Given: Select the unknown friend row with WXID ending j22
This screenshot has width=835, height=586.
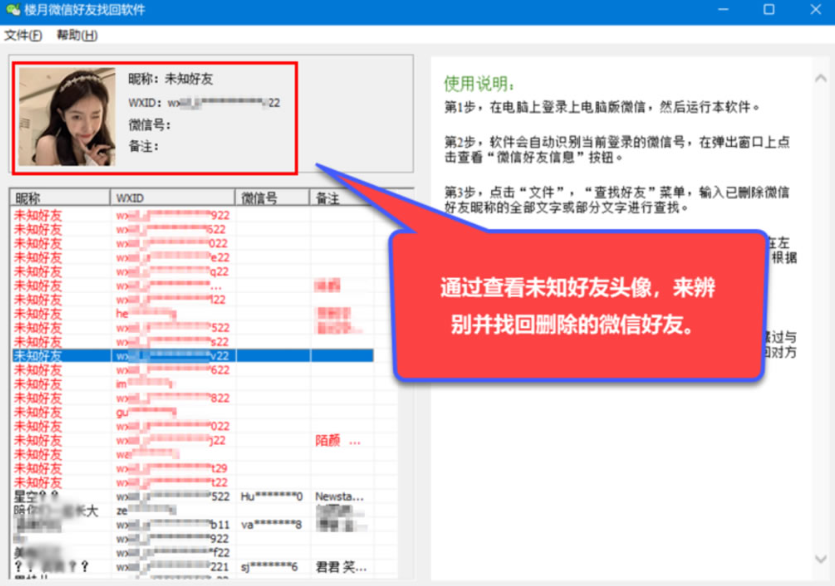Looking at the screenshot, I should coord(192,441).
